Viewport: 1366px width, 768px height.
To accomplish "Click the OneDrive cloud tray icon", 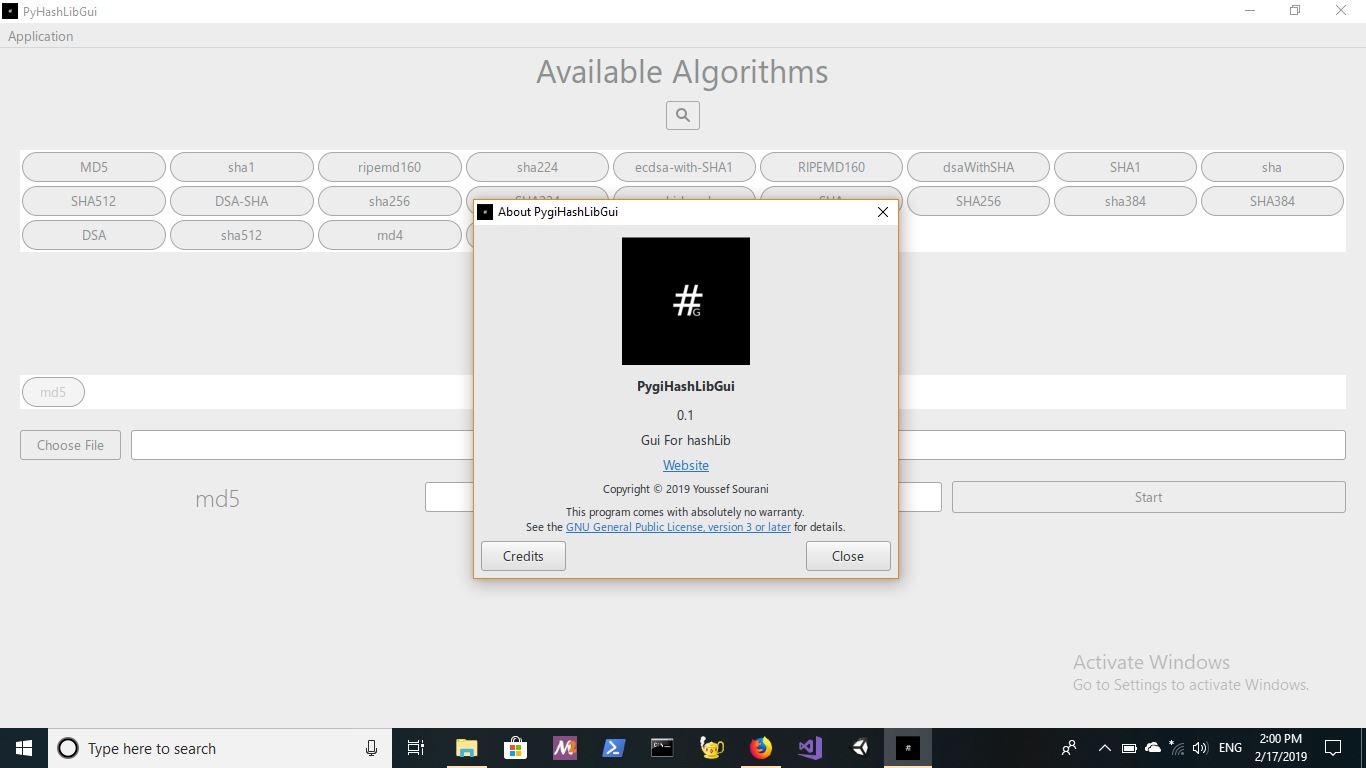I will 1152,748.
